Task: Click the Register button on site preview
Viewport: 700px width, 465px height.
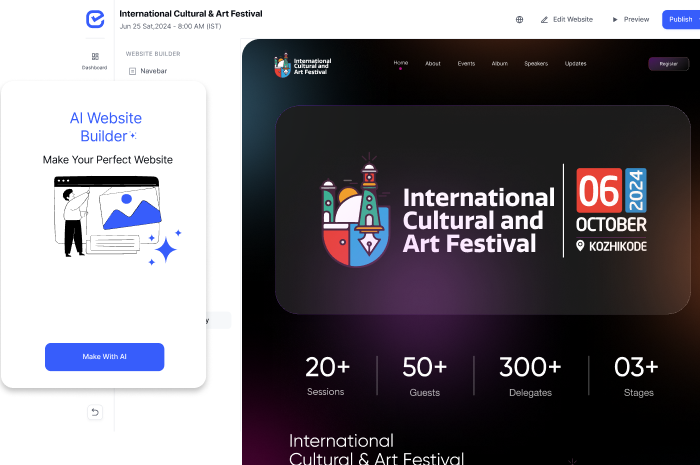Action: coord(668,64)
